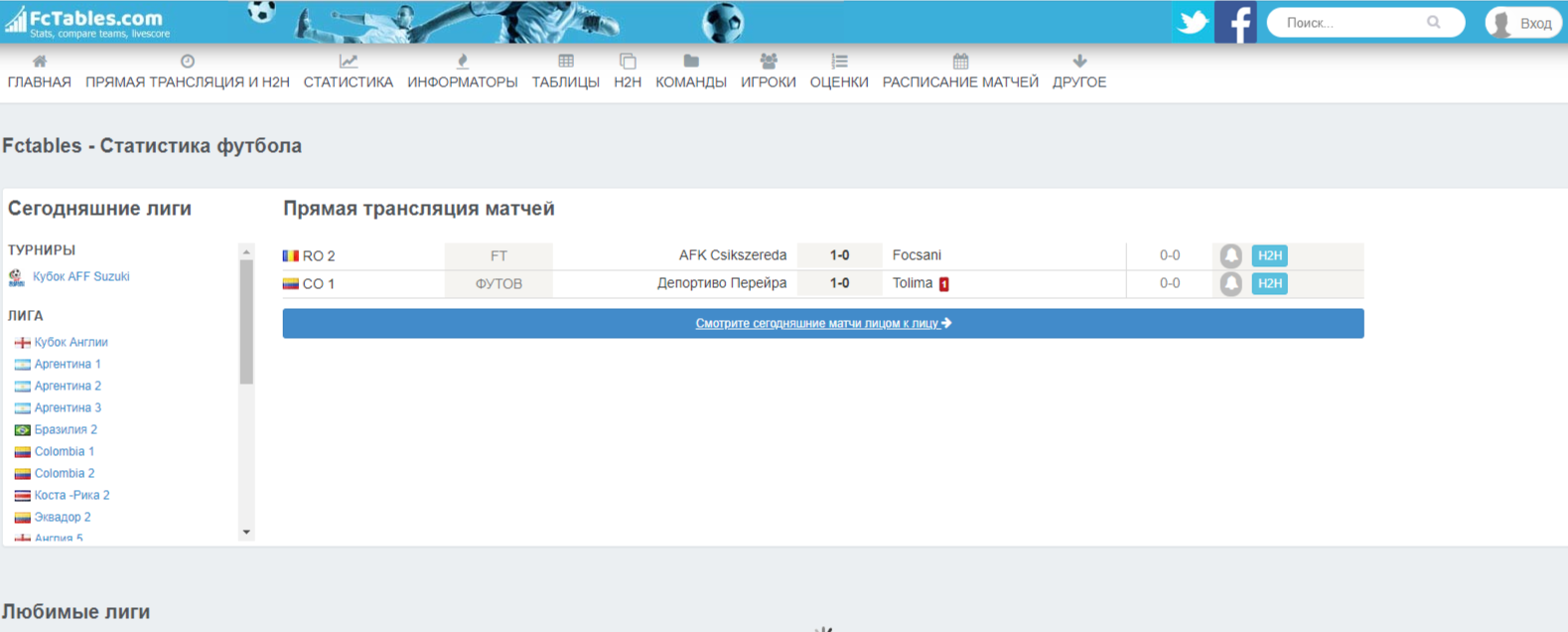Toggle bell notification for AFK Csikszereda match
Viewport: 1568px width, 632px height.
coord(1230,255)
